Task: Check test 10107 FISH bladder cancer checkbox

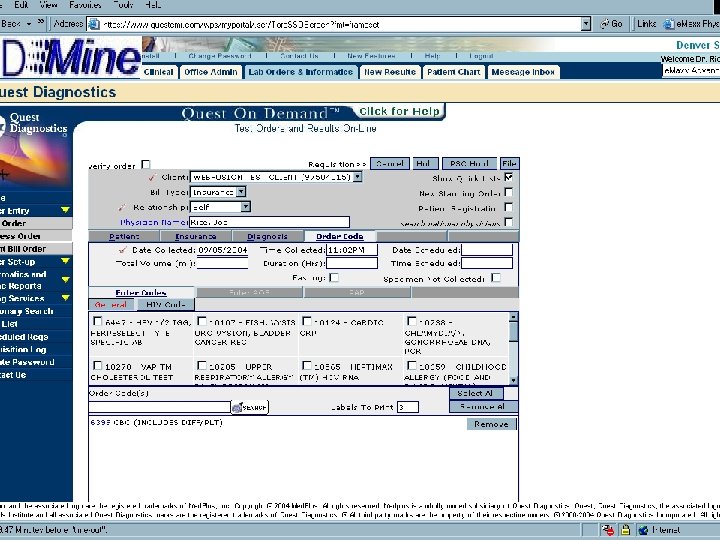Action: [x=202, y=321]
